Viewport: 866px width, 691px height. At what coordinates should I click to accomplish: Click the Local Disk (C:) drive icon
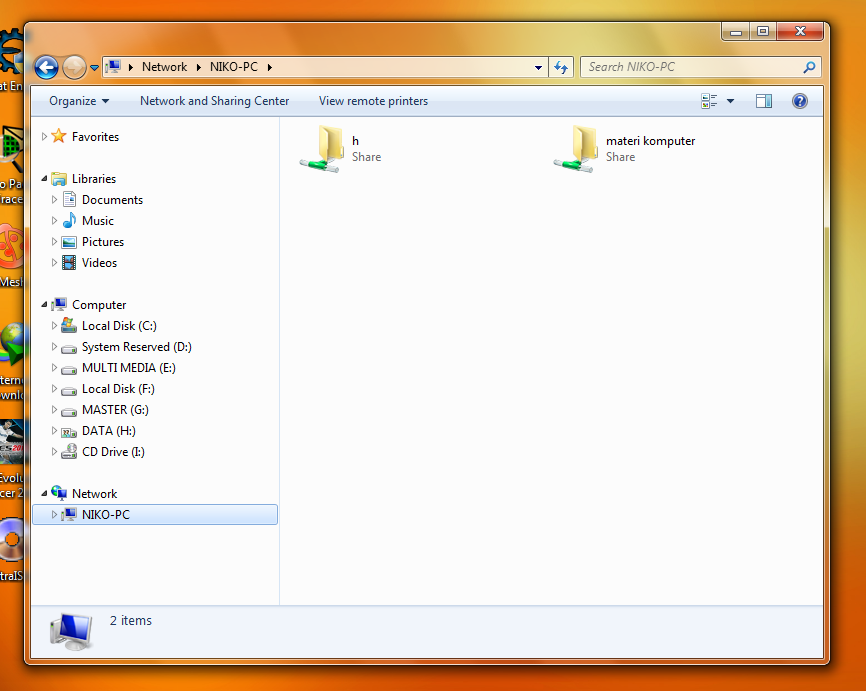tap(69, 325)
